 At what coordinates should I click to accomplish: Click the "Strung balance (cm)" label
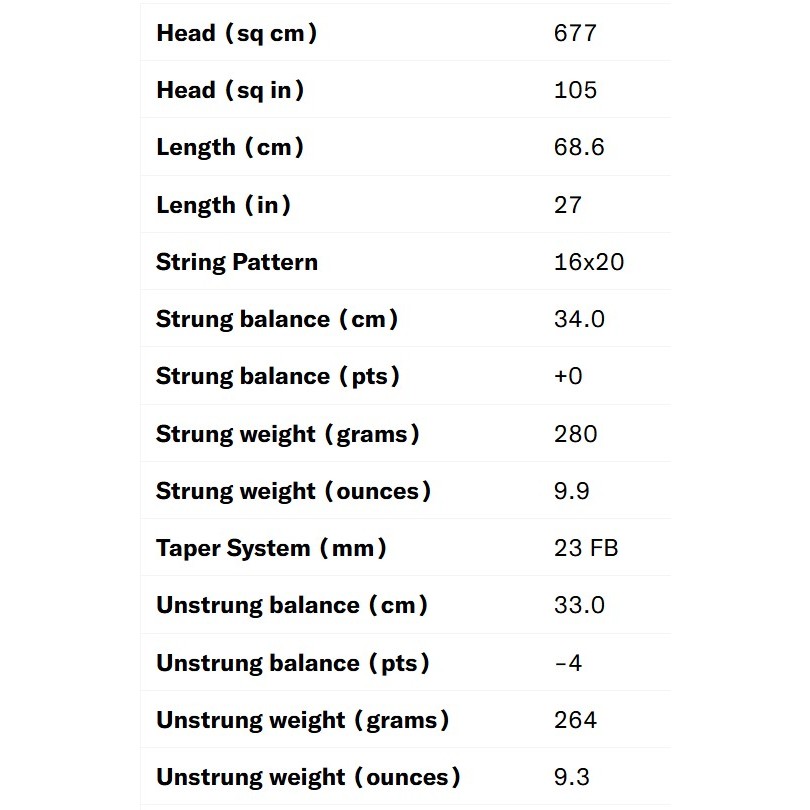coord(277,319)
